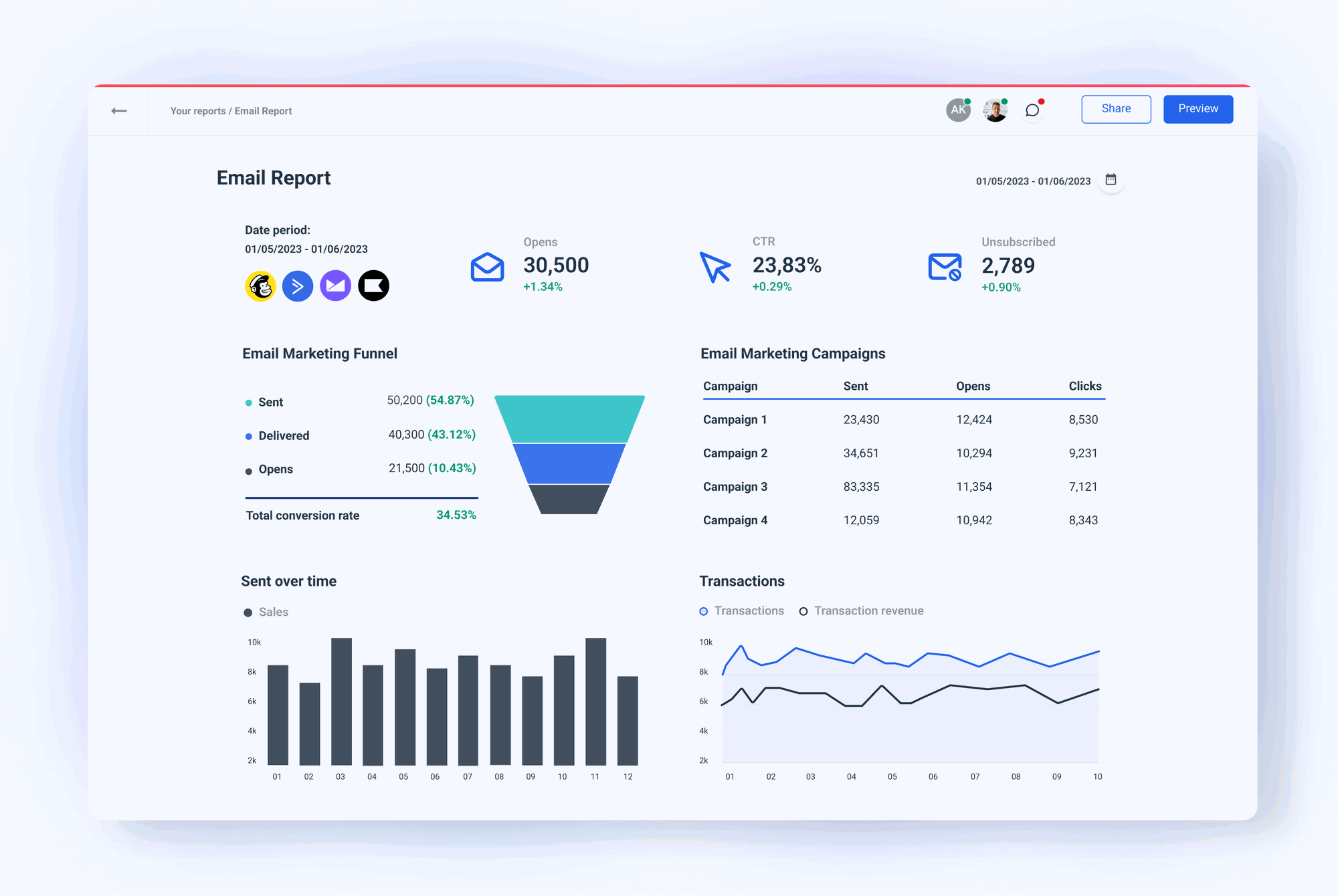The width and height of the screenshot is (1338, 896).
Task: Click the Unsubscribed email icon
Action: [945, 267]
